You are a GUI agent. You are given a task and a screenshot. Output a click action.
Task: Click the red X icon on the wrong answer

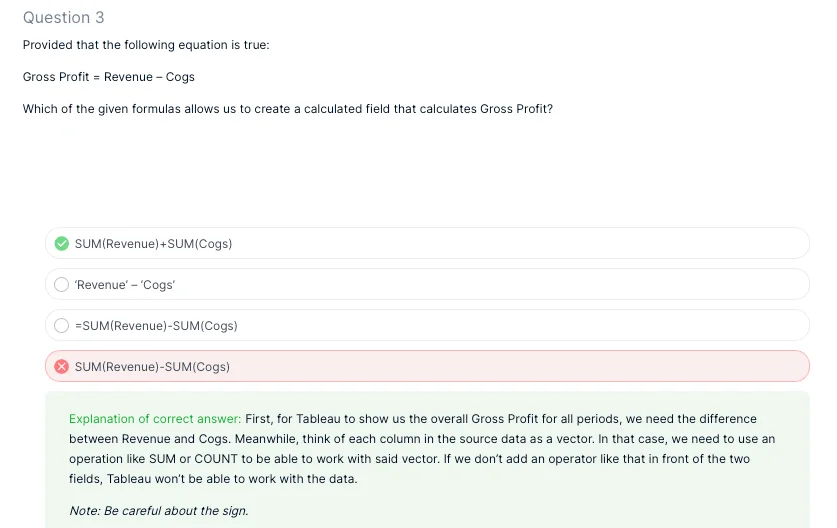click(62, 367)
